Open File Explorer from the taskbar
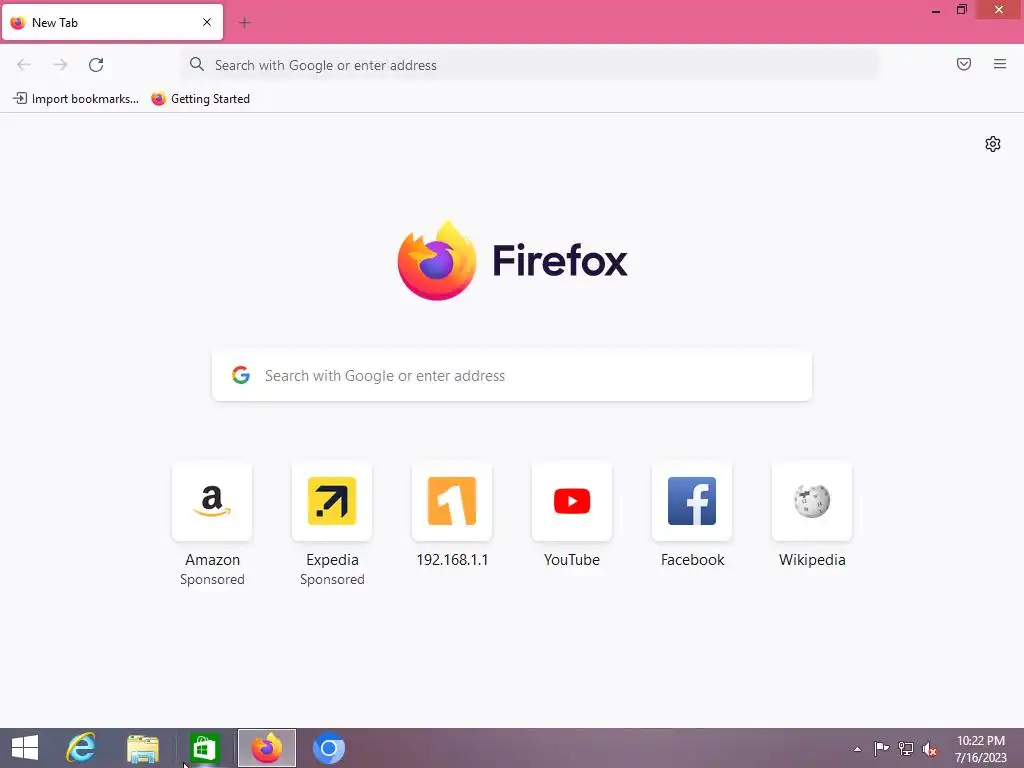Screen dimensions: 1024x768 pos(143,748)
